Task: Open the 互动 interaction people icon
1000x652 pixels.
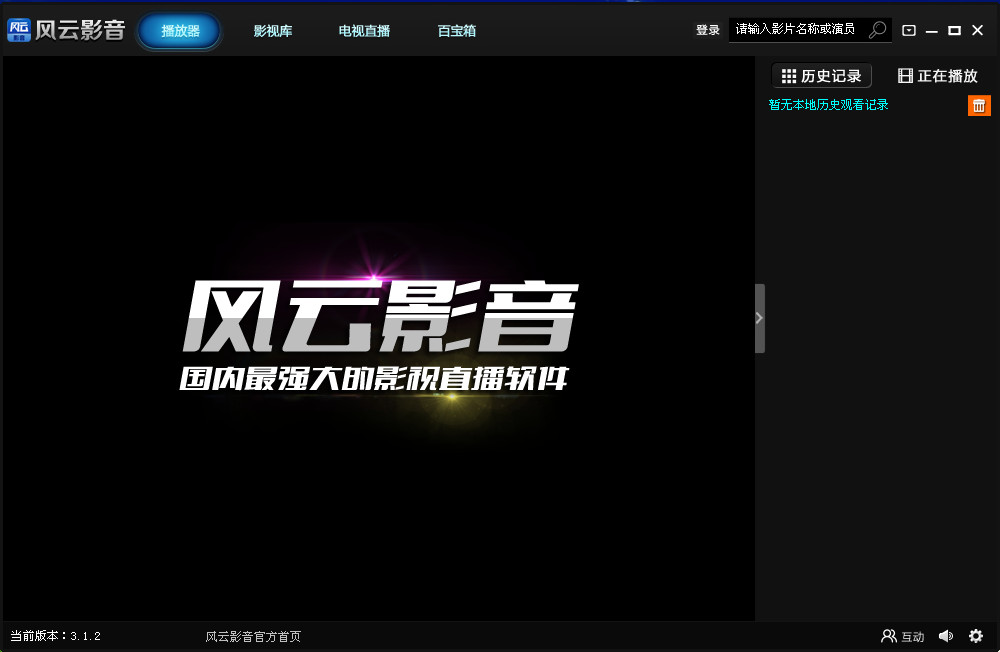Action: (889, 635)
